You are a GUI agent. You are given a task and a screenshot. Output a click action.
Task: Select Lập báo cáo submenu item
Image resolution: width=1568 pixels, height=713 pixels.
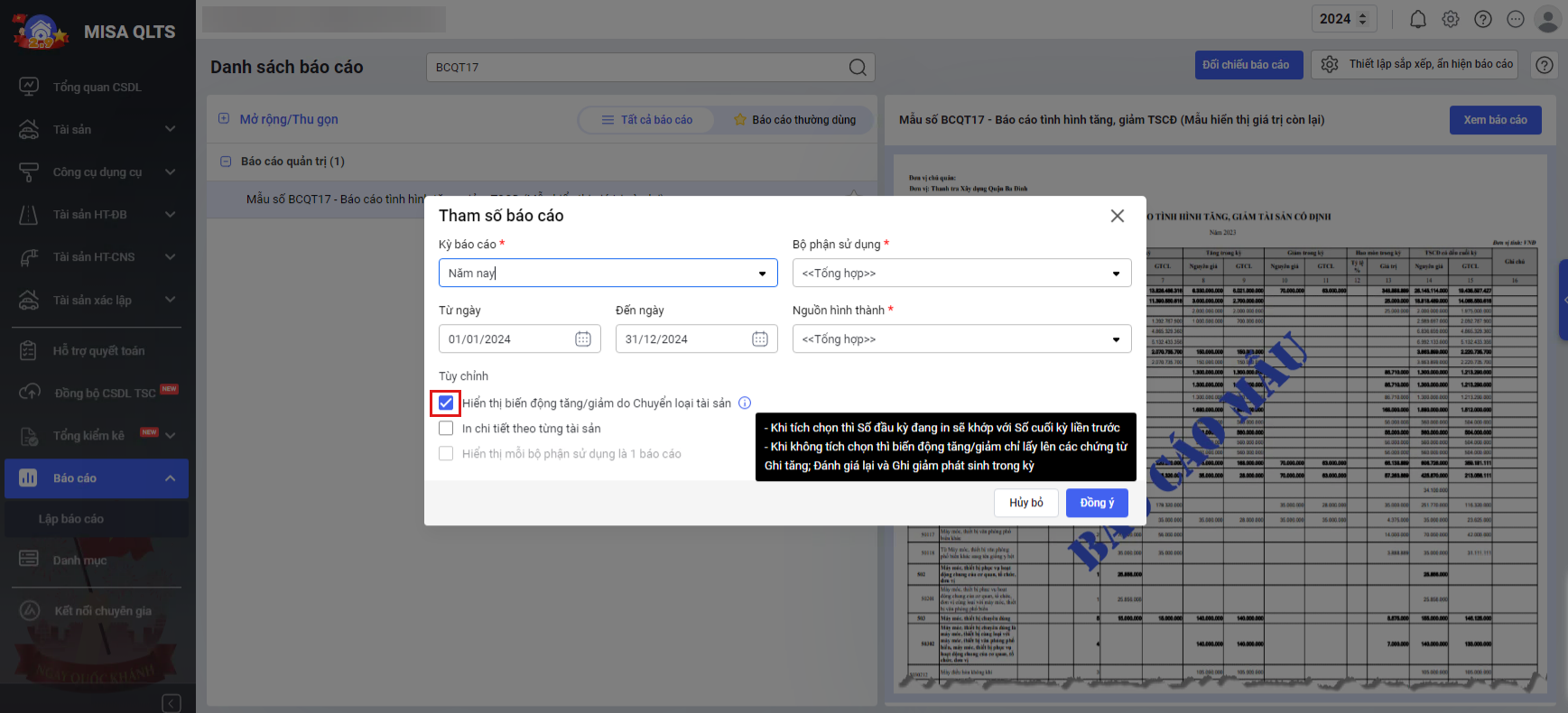coord(97,519)
